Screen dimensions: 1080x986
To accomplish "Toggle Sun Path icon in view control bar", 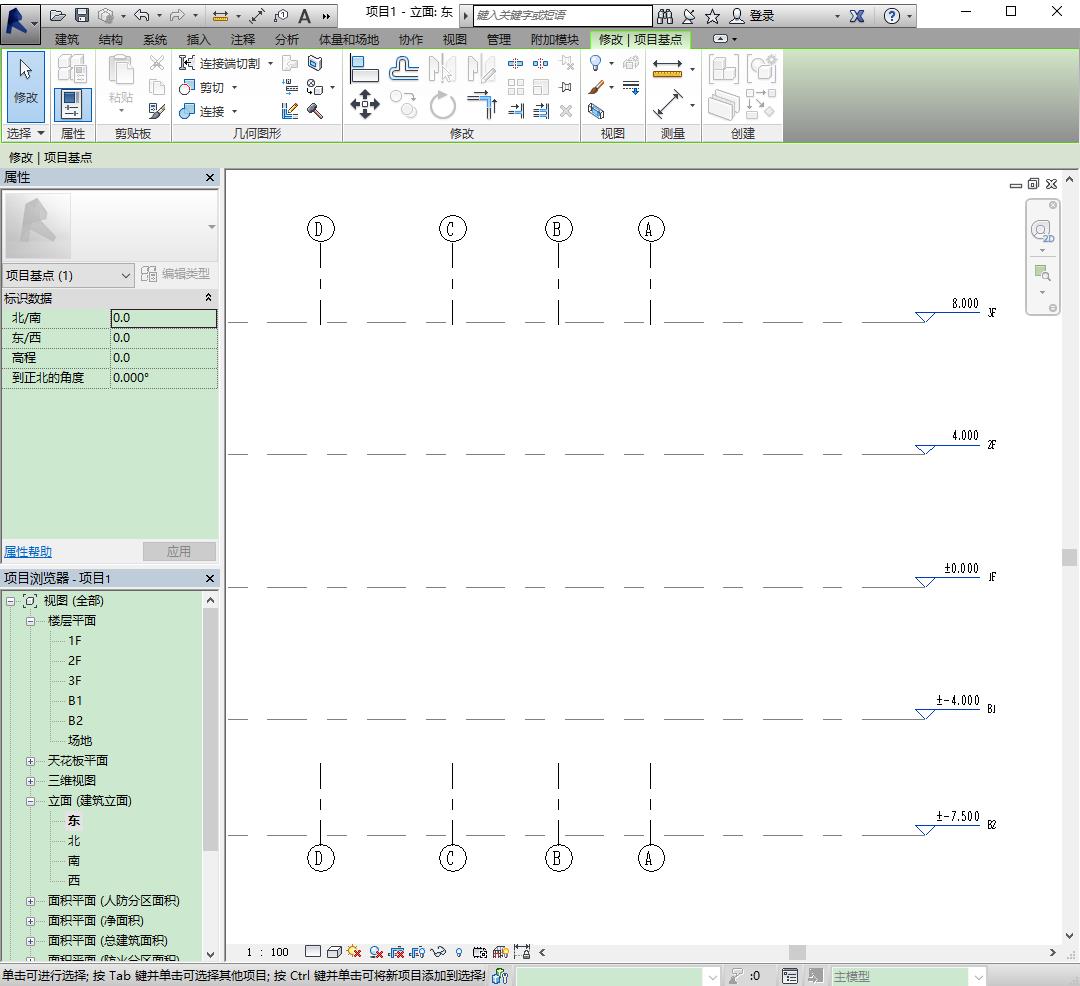I will (354, 952).
